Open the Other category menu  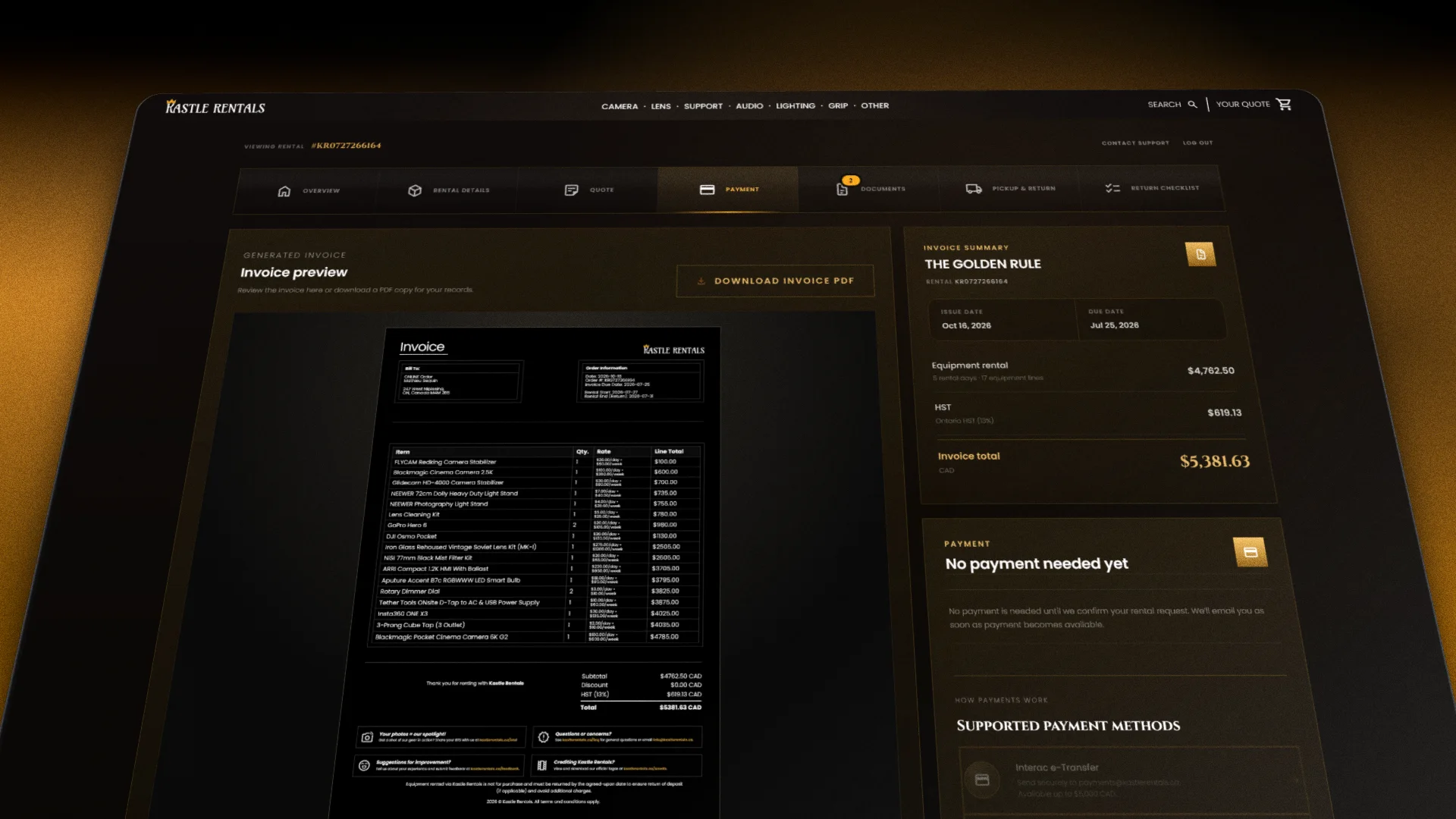pyautogui.click(x=874, y=106)
